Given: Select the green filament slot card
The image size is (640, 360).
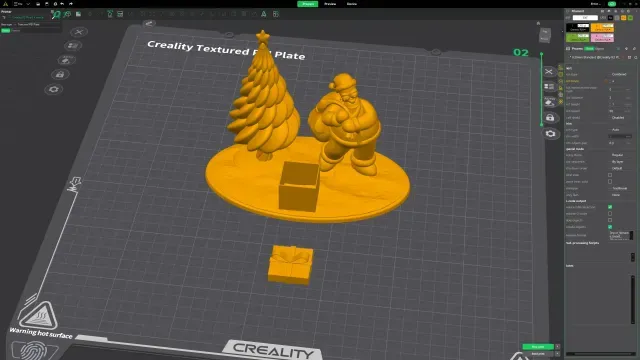Looking at the screenshot, I should tap(578, 38).
